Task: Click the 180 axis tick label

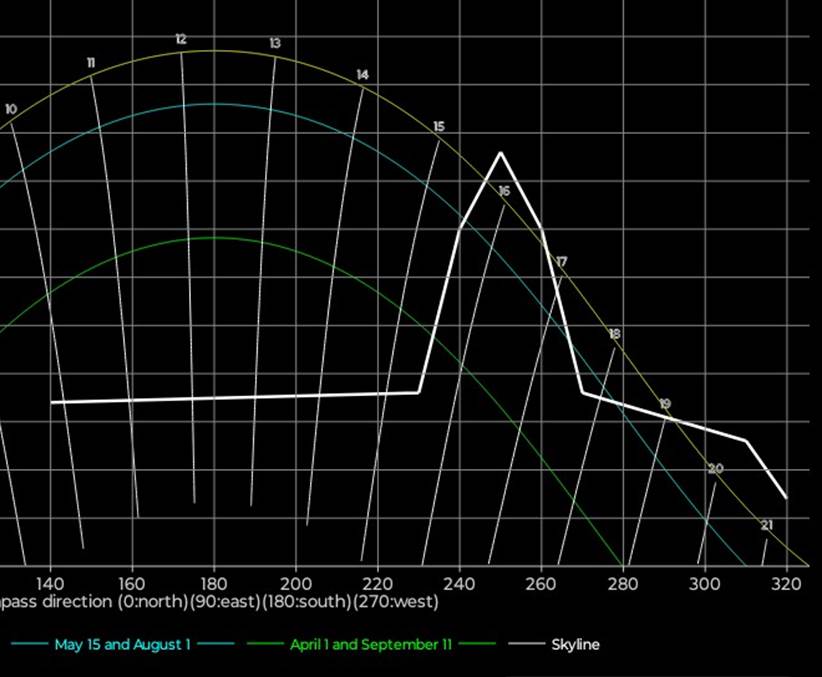Action: click(x=213, y=583)
